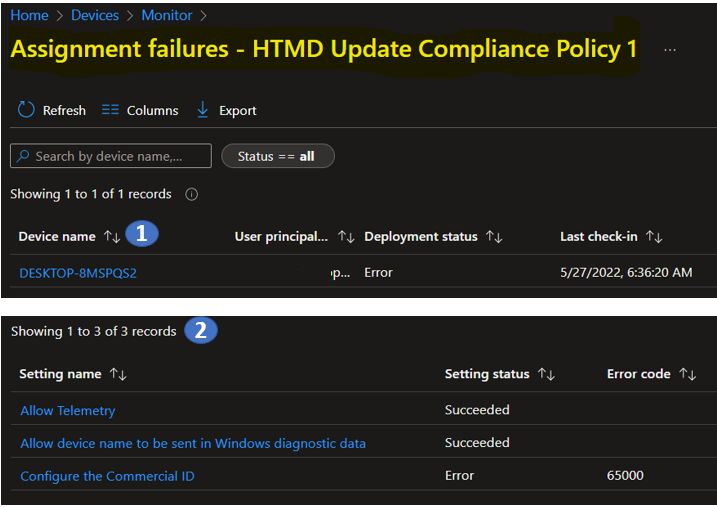Open Allow device name to be sent setting

click(x=193, y=443)
